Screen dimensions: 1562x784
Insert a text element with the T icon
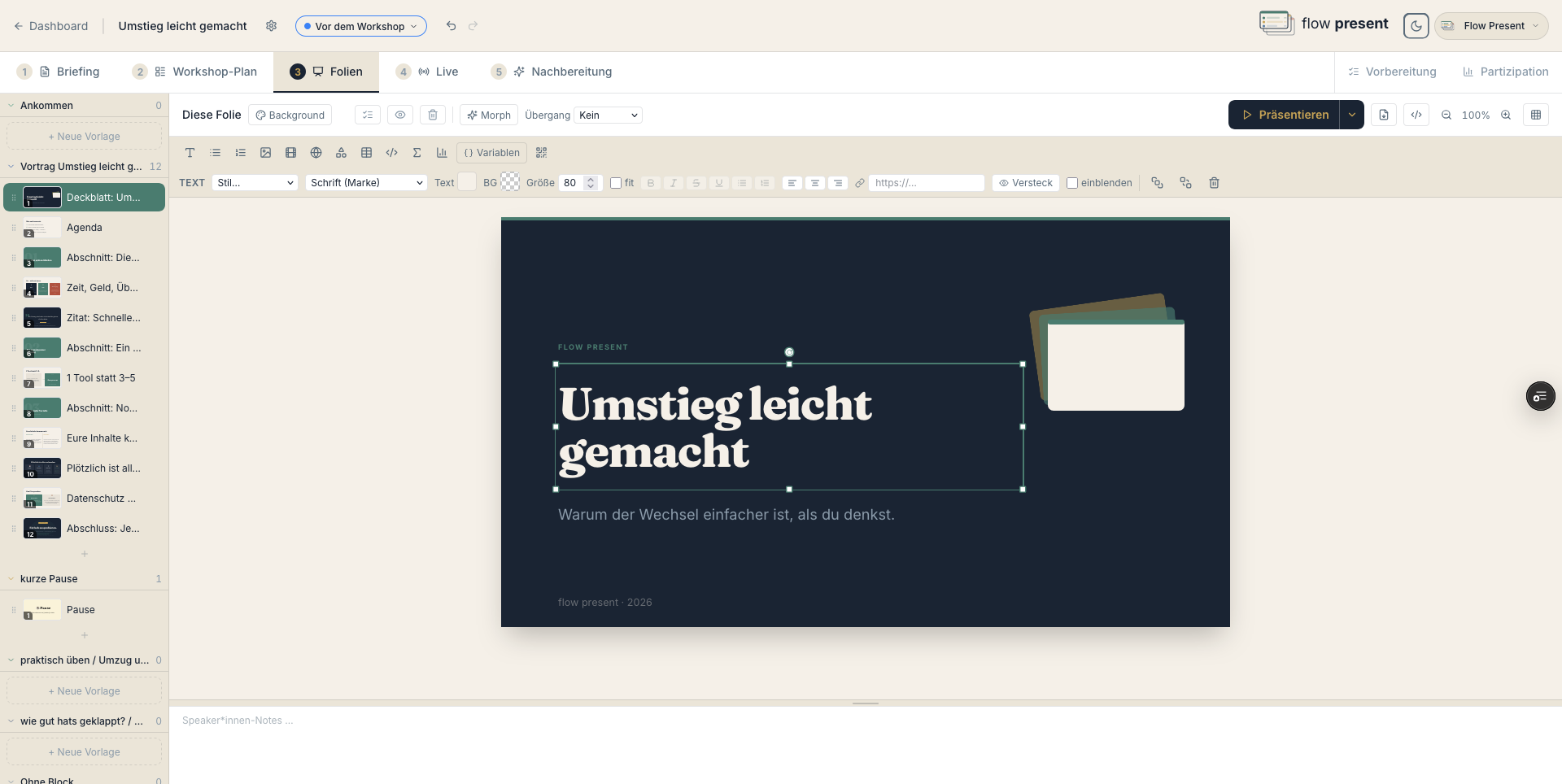coord(190,153)
